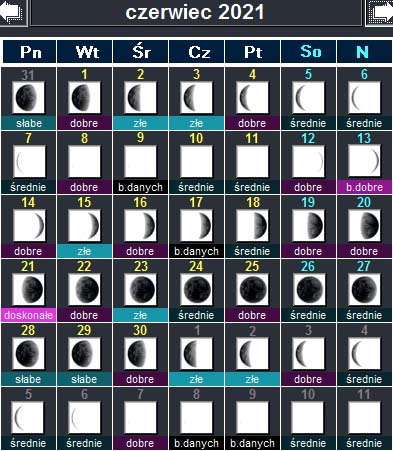Click the doskonałe rating under day 21
393x451 pixels.
(28, 315)
